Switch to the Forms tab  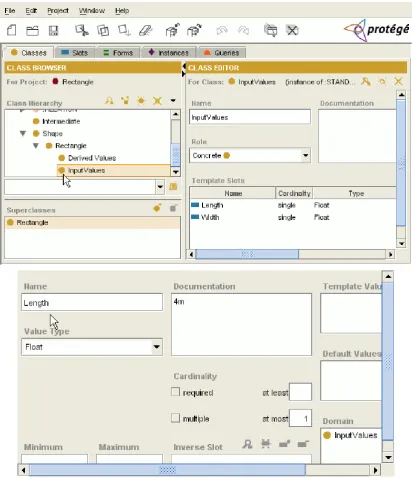[118, 53]
